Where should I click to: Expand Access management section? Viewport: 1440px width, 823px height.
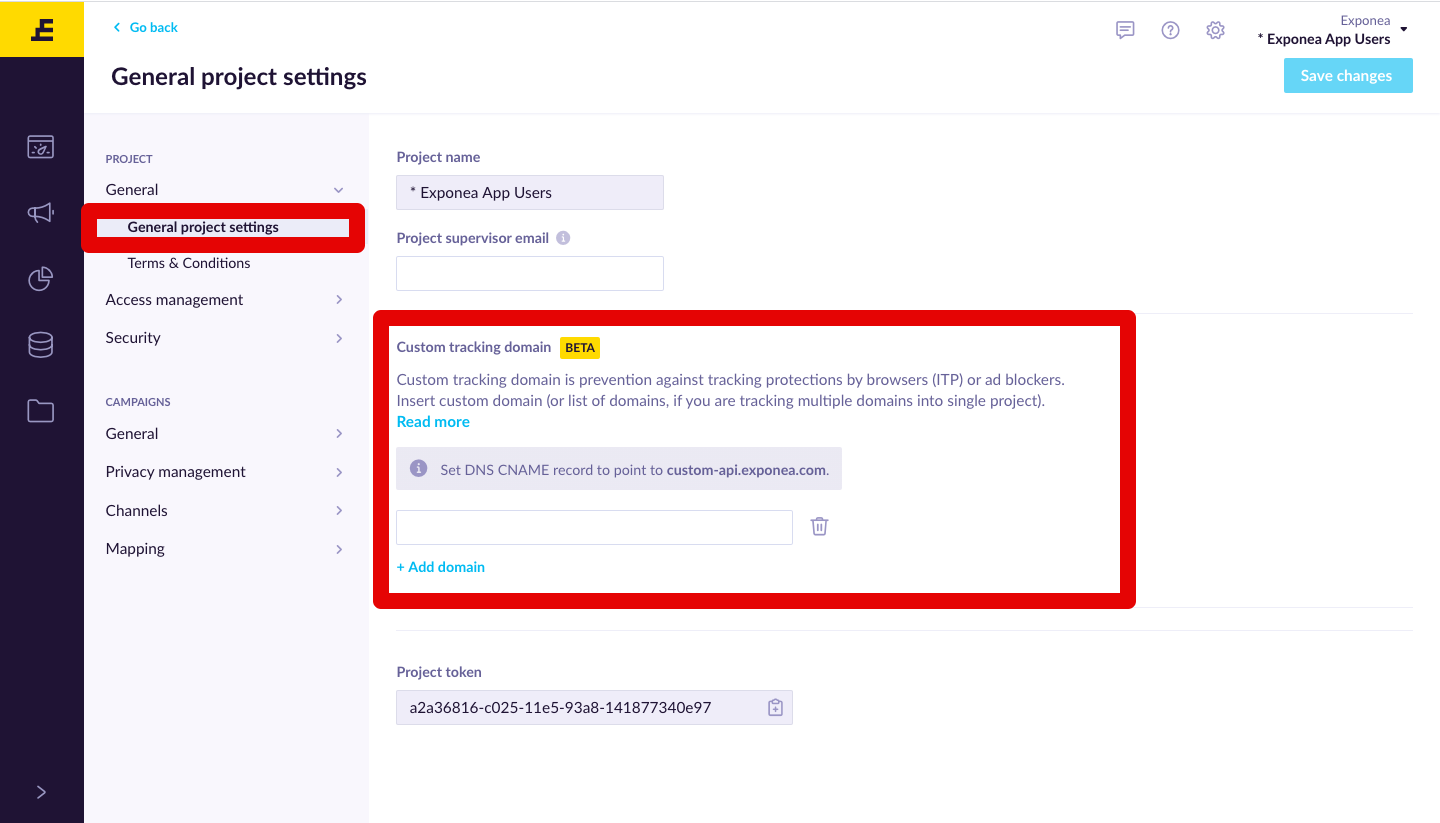pos(225,300)
